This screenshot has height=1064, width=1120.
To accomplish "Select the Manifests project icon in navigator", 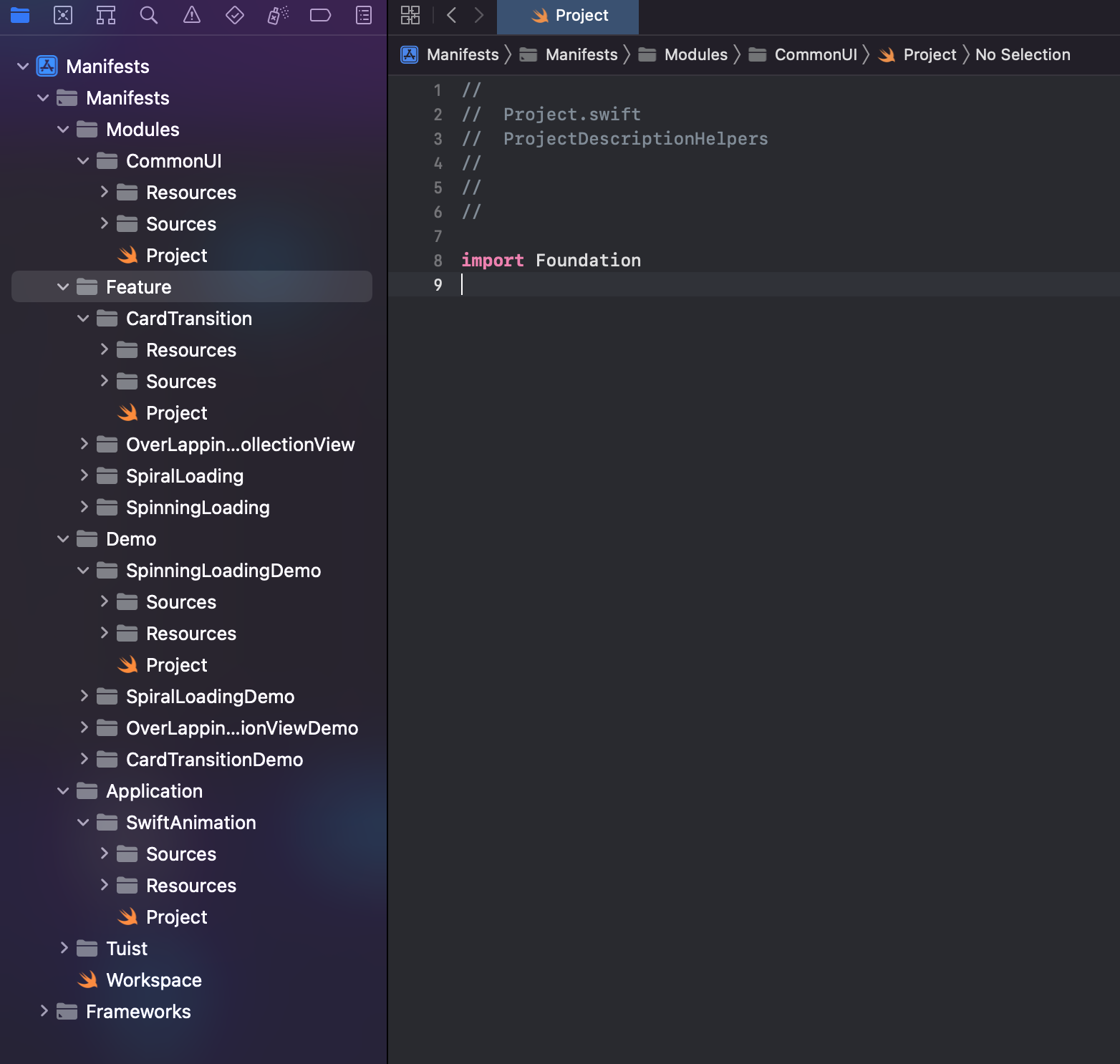I will [47, 67].
